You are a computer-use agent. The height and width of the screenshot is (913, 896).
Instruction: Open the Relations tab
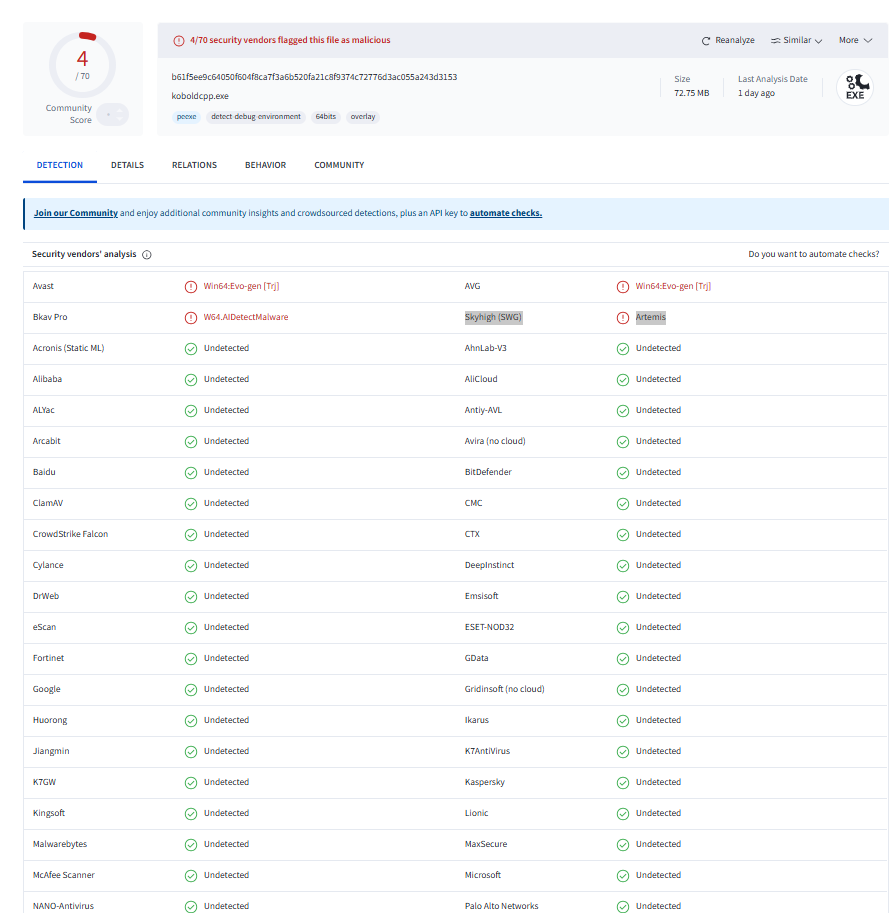point(194,165)
